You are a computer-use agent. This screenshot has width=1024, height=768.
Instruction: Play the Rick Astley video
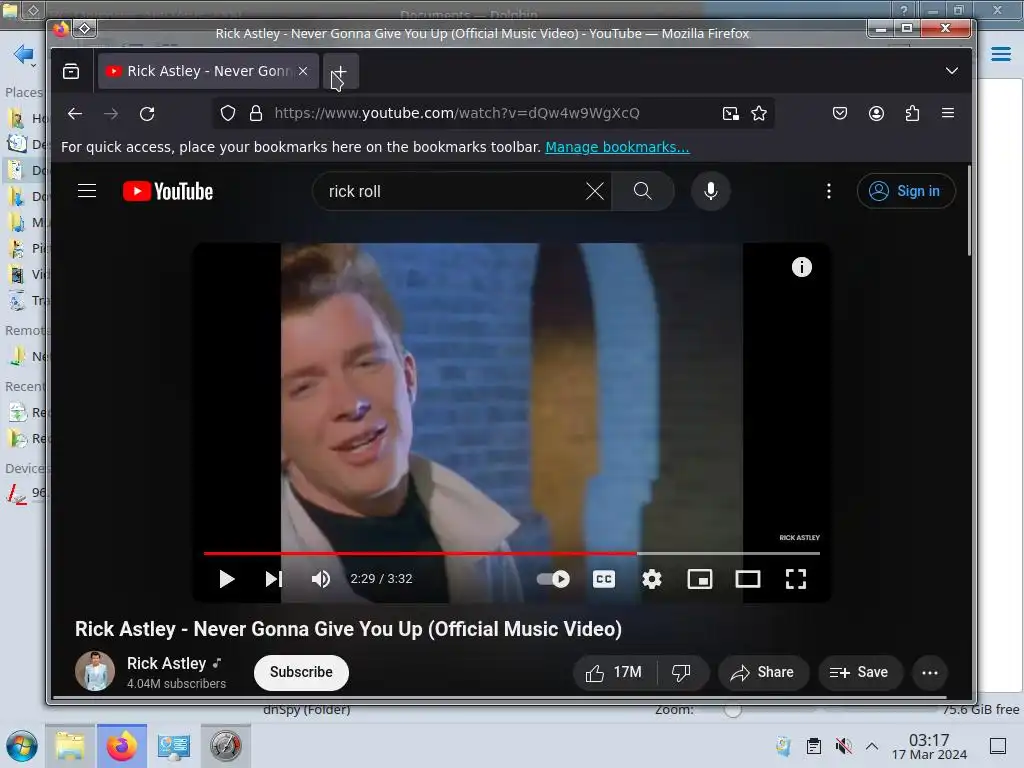pos(226,579)
